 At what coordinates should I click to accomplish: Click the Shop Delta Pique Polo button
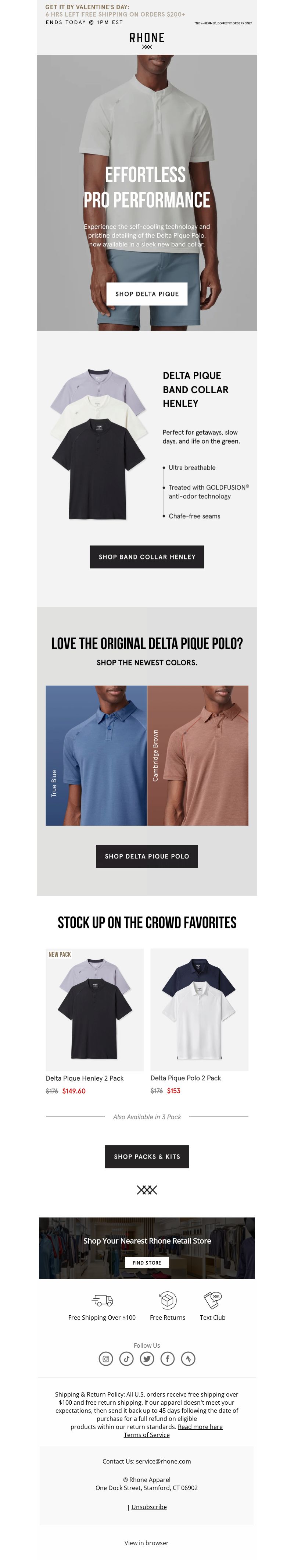[147, 856]
